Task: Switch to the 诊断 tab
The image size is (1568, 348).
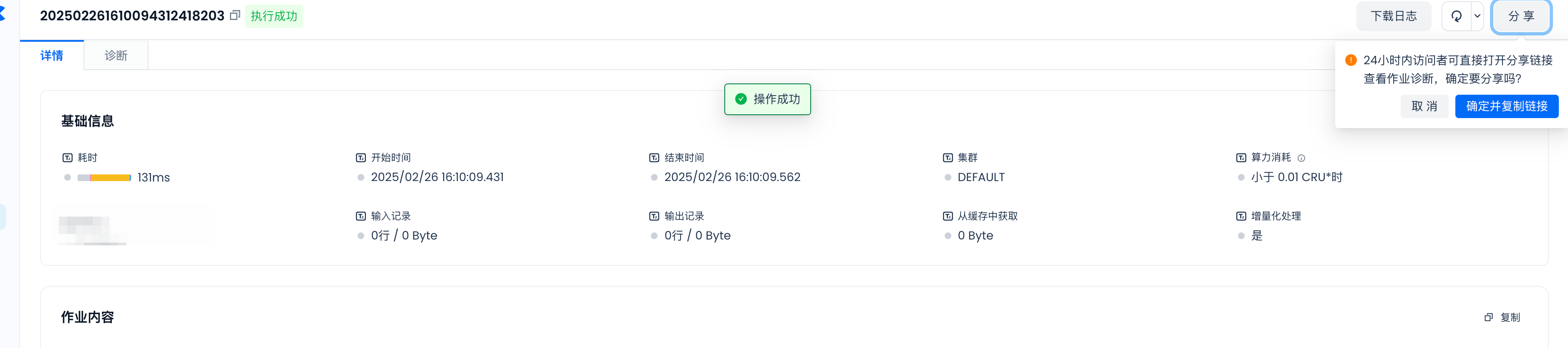Action: [116, 56]
